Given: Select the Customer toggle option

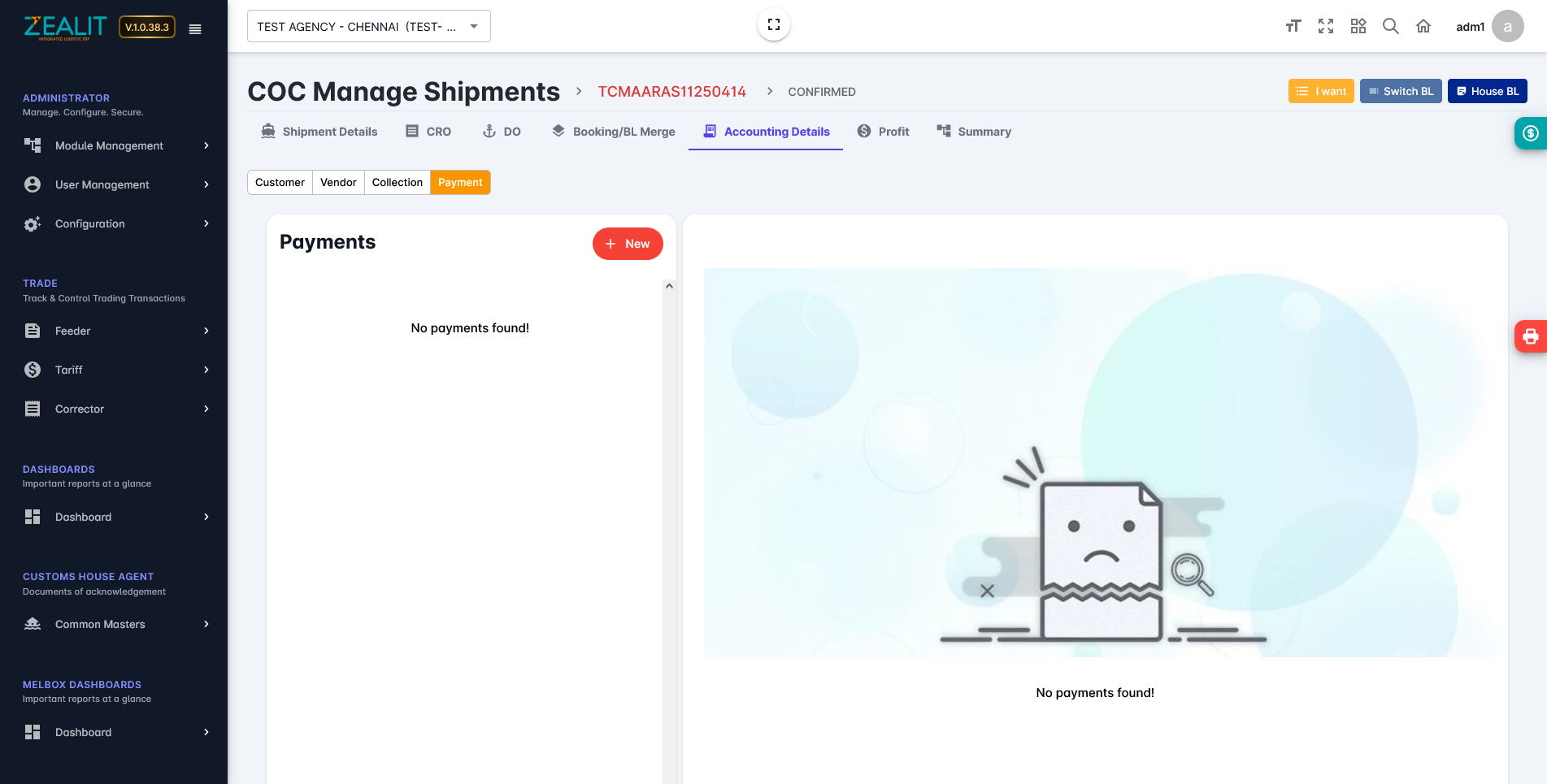Looking at the screenshot, I should point(280,183).
